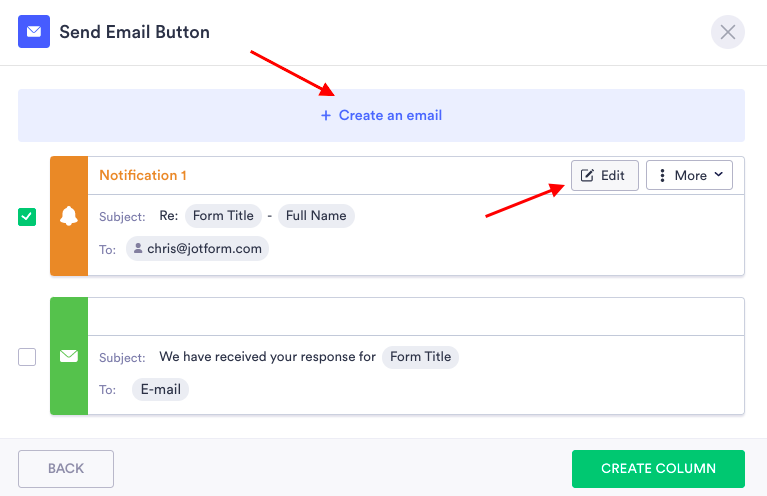Click the person icon in chris@jotform.com chip
Viewport: 767px width, 496px height.
click(138, 248)
